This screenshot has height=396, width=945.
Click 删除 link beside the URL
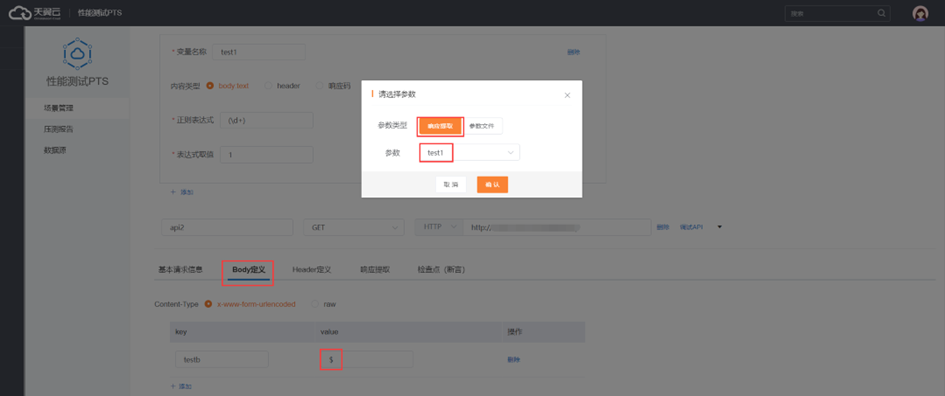pos(662,227)
